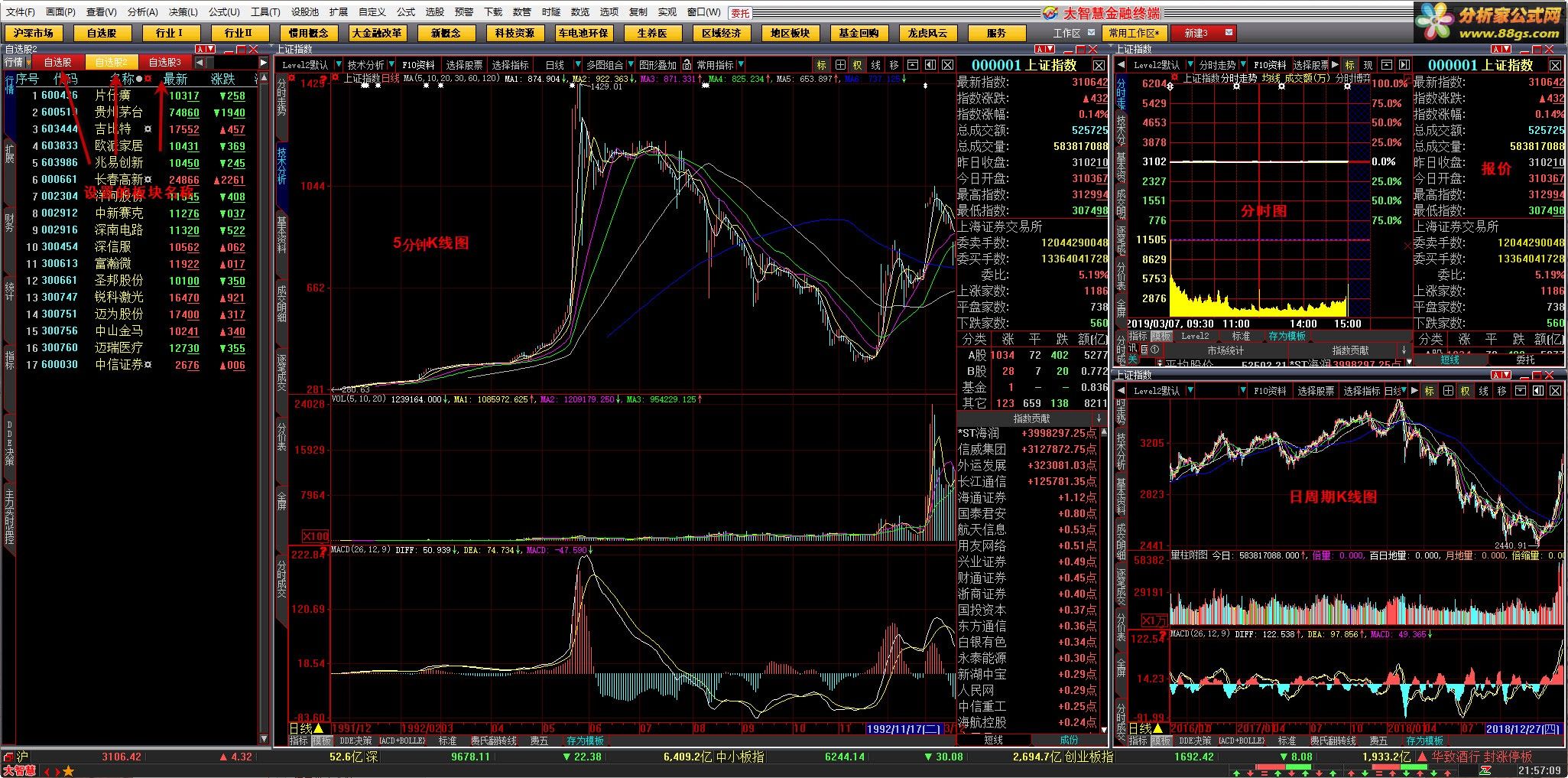Toggle the 现 button in 分时走势 toolbar
The height and width of the screenshot is (778, 1568).
click(1368, 65)
